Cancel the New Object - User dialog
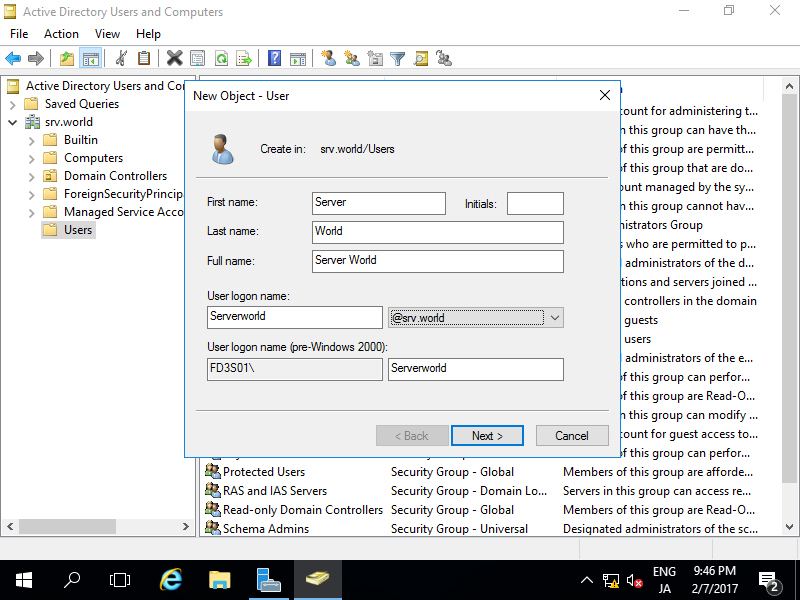 pyautogui.click(x=572, y=435)
